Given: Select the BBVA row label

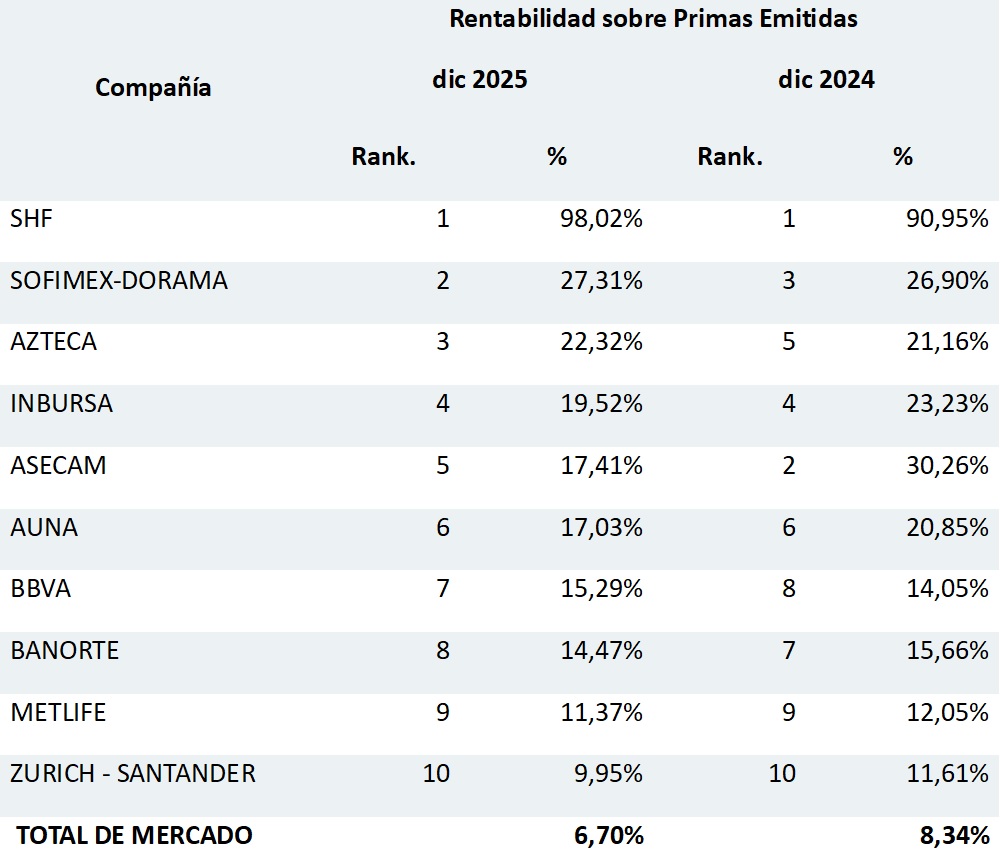Looking at the screenshot, I should pos(41,589).
